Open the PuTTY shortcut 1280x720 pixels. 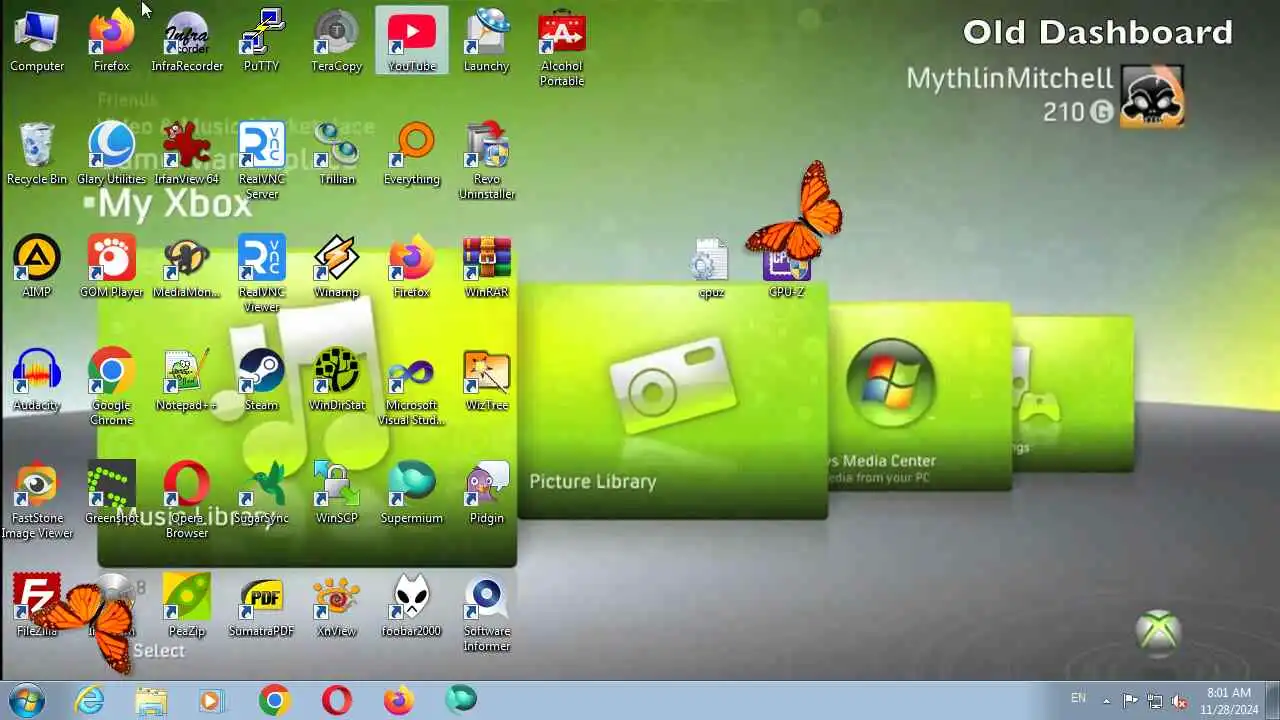tap(262, 42)
